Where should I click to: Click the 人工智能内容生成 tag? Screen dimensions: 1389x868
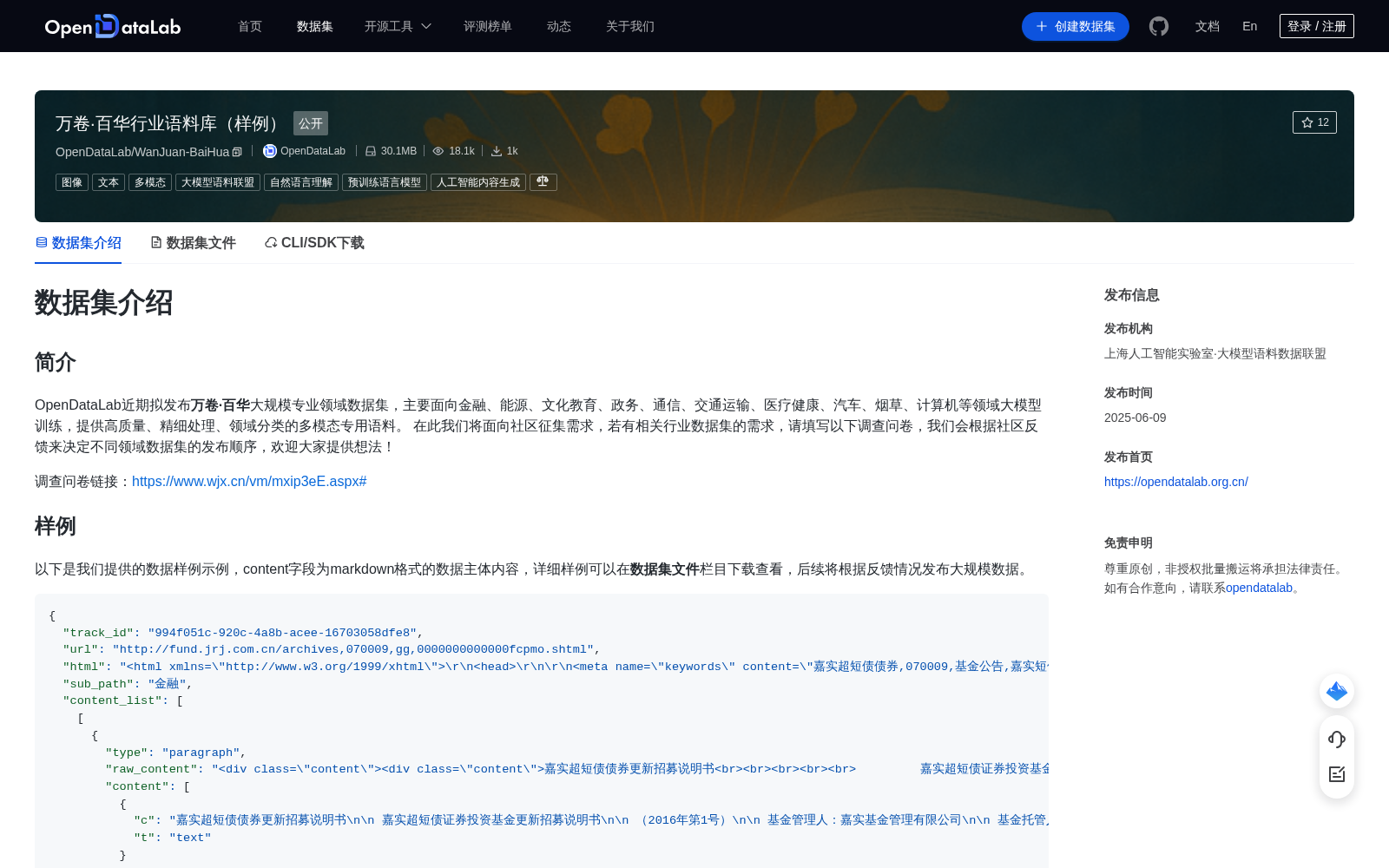(478, 182)
